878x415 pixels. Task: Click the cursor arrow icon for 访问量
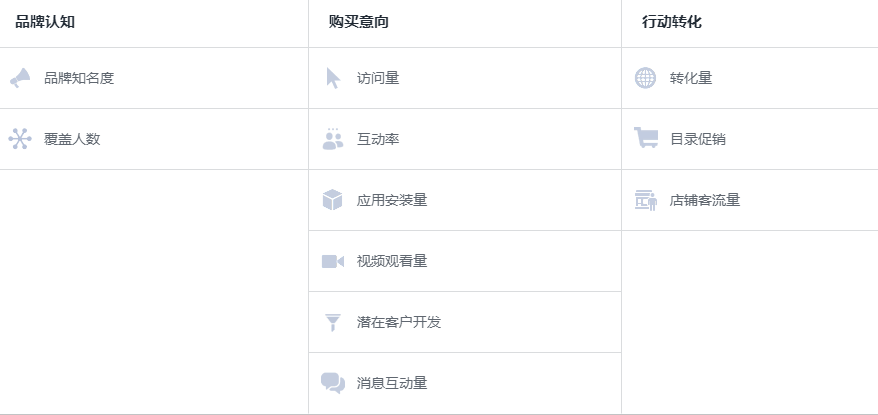(333, 78)
